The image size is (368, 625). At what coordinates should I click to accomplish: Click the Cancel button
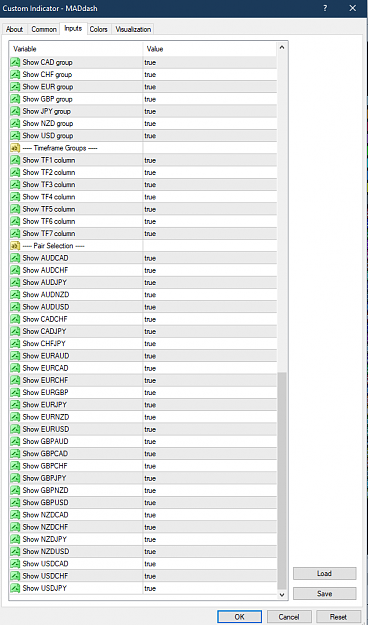pos(289,617)
